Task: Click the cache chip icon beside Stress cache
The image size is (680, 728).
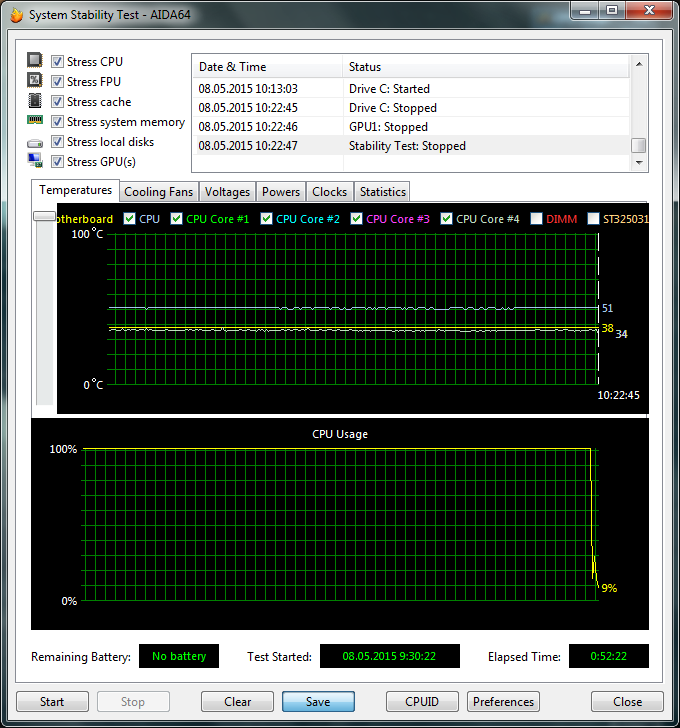Action: 35,100
